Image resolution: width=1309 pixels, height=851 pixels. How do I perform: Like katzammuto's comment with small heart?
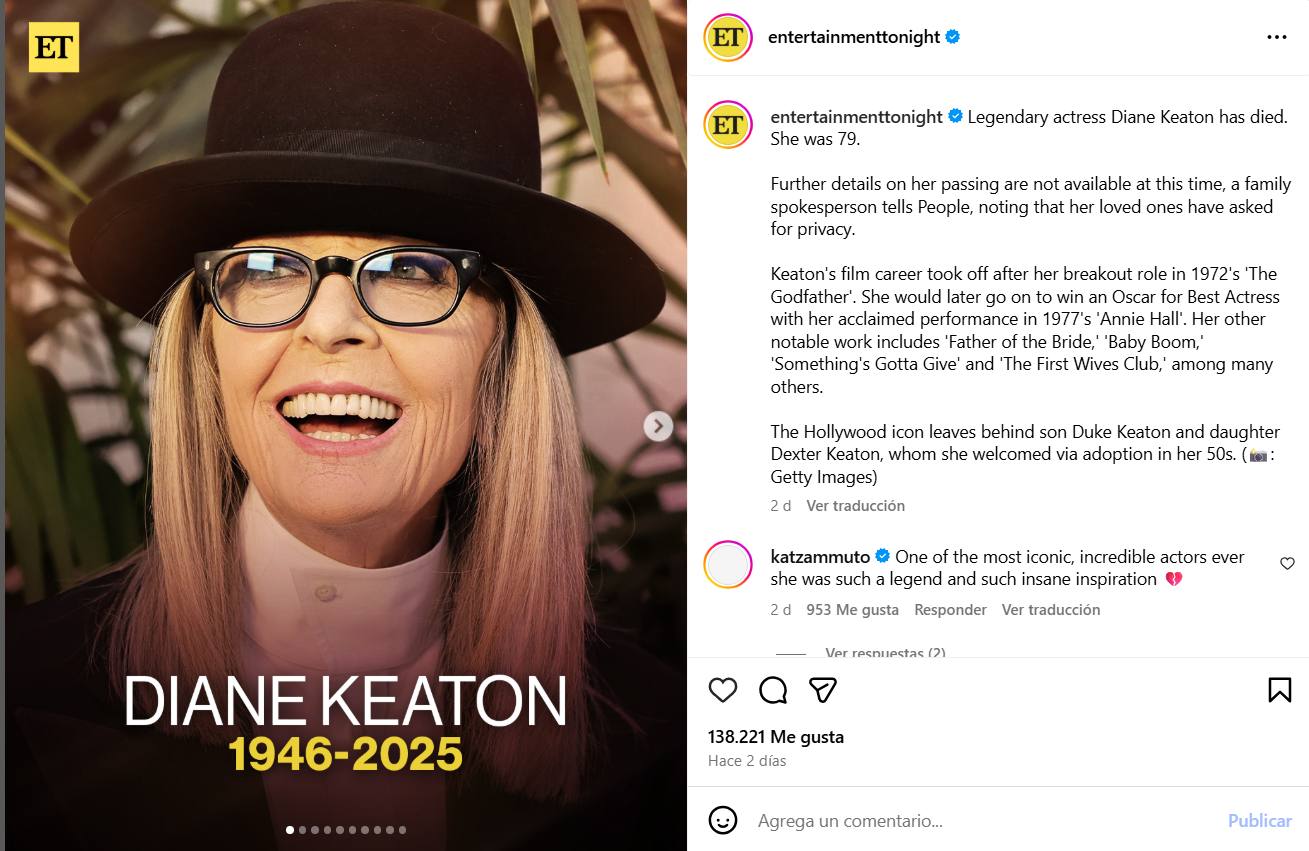1287,564
